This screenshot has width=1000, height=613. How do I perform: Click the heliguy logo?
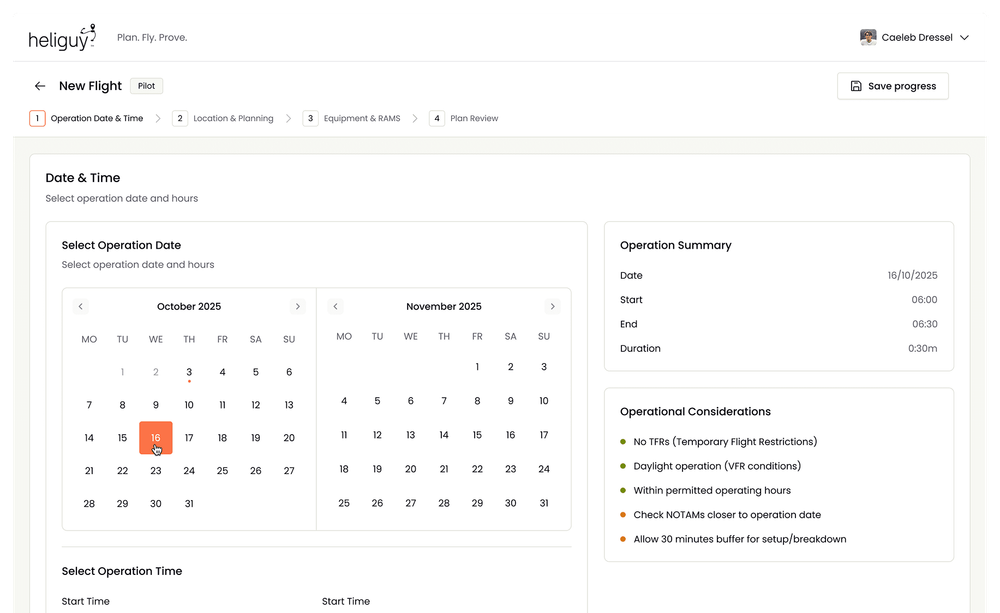[62, 38]
